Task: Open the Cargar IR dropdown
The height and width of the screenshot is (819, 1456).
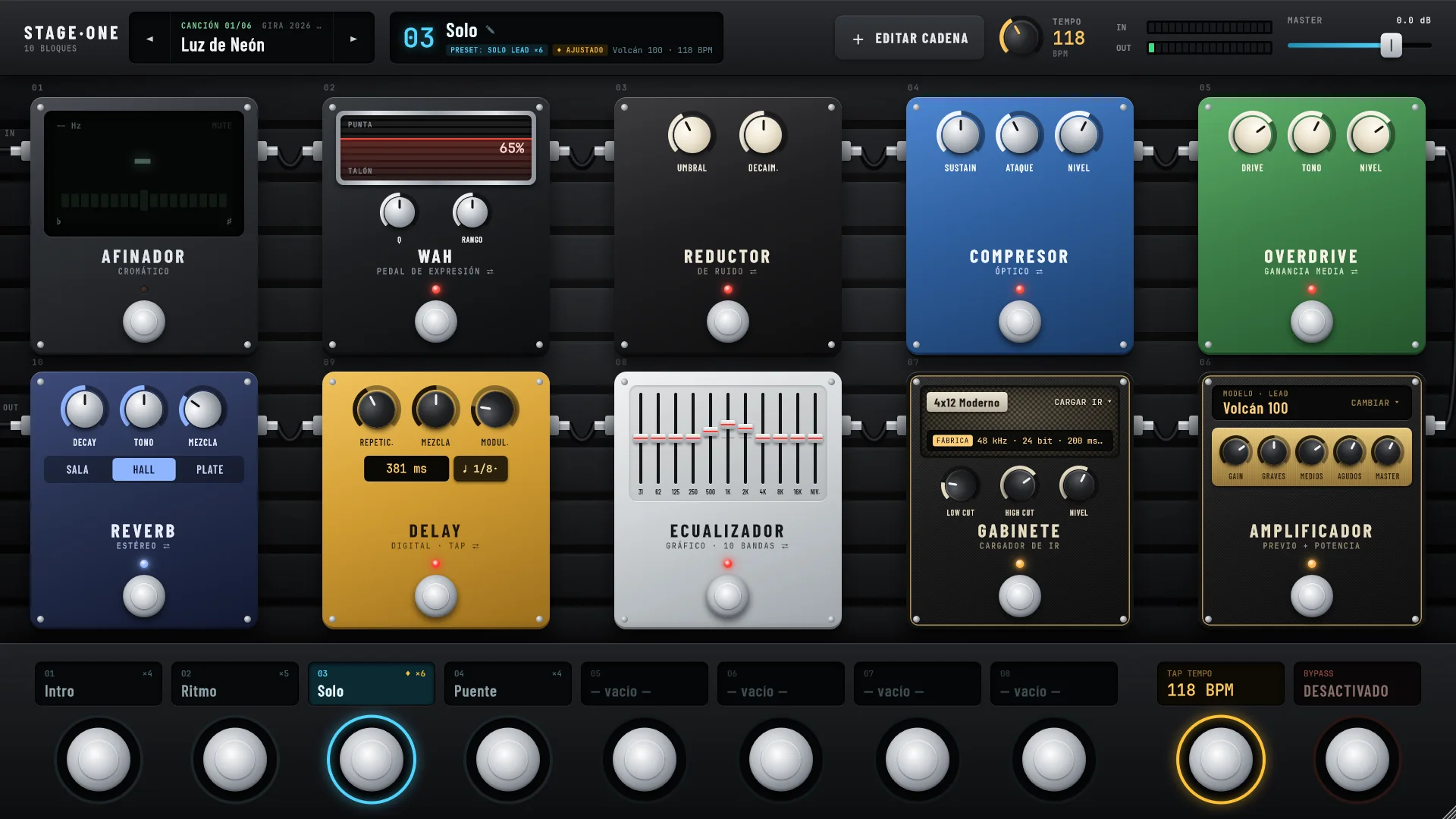Action: pos(1082,402)
